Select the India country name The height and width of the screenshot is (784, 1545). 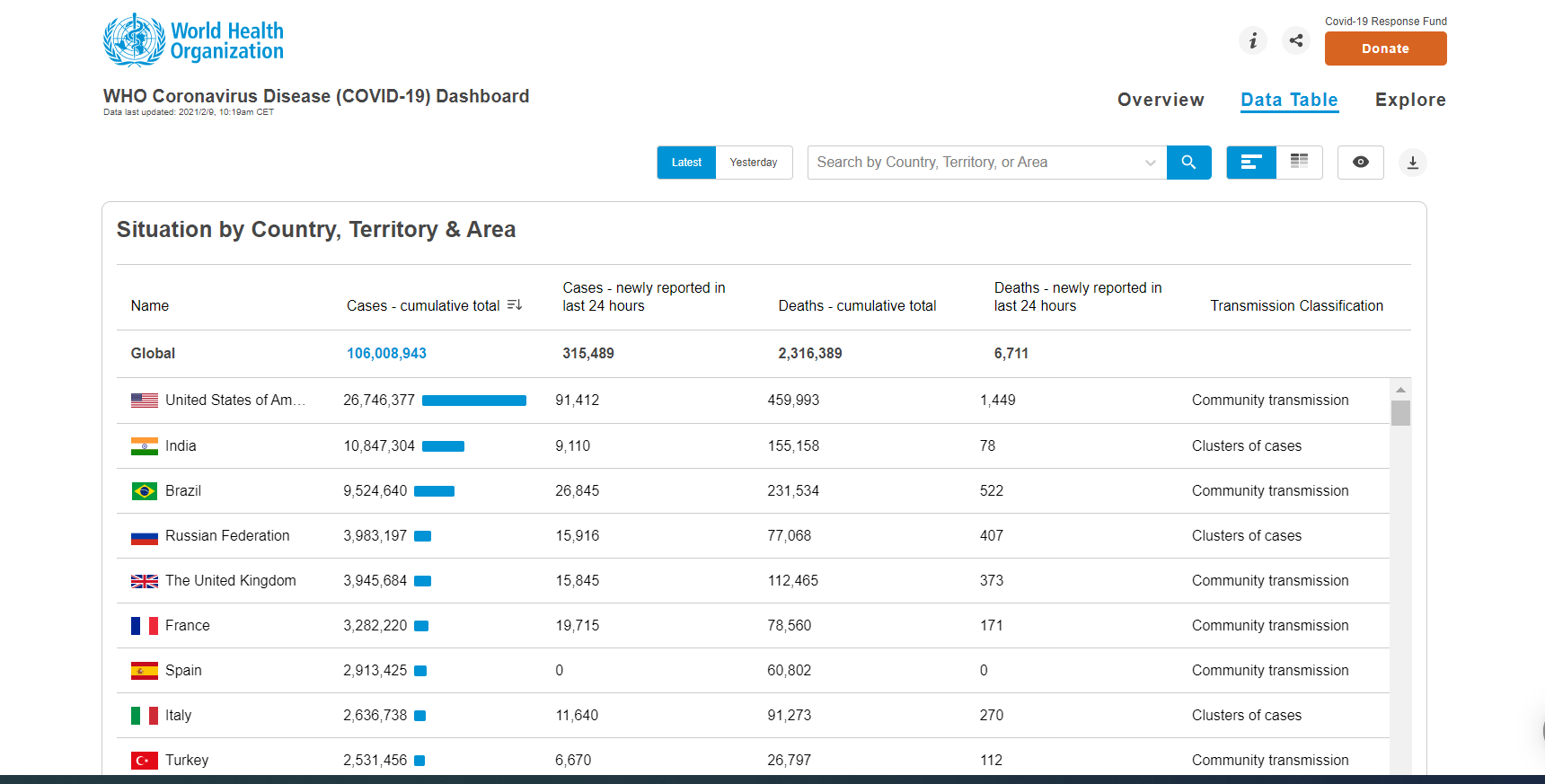181,446
